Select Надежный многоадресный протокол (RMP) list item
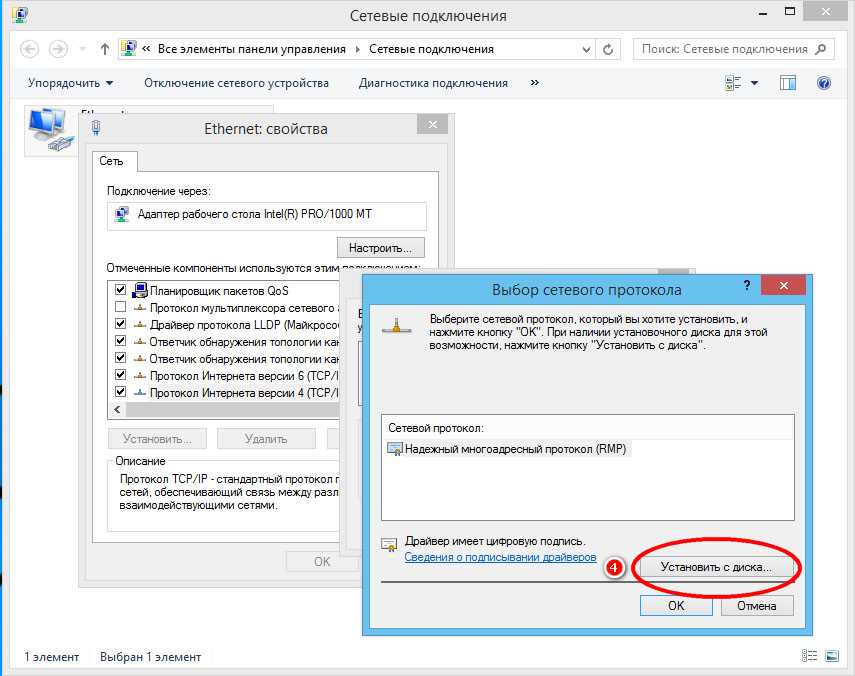Image resolution: width=855 pixels, height=676 pixels. 514,449
